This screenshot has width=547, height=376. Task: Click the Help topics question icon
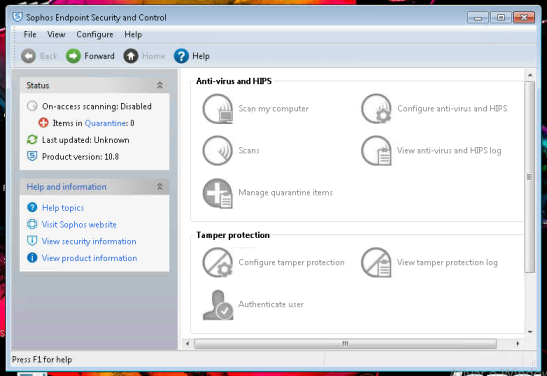32,207
